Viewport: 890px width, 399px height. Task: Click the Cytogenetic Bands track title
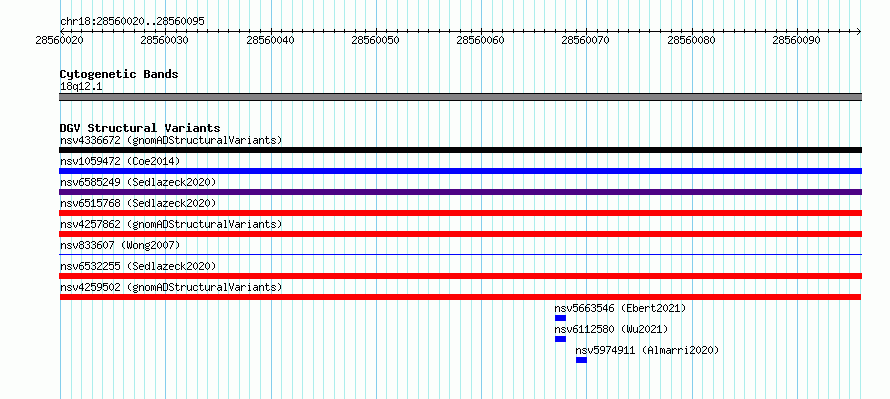click(x=119, y=74)
